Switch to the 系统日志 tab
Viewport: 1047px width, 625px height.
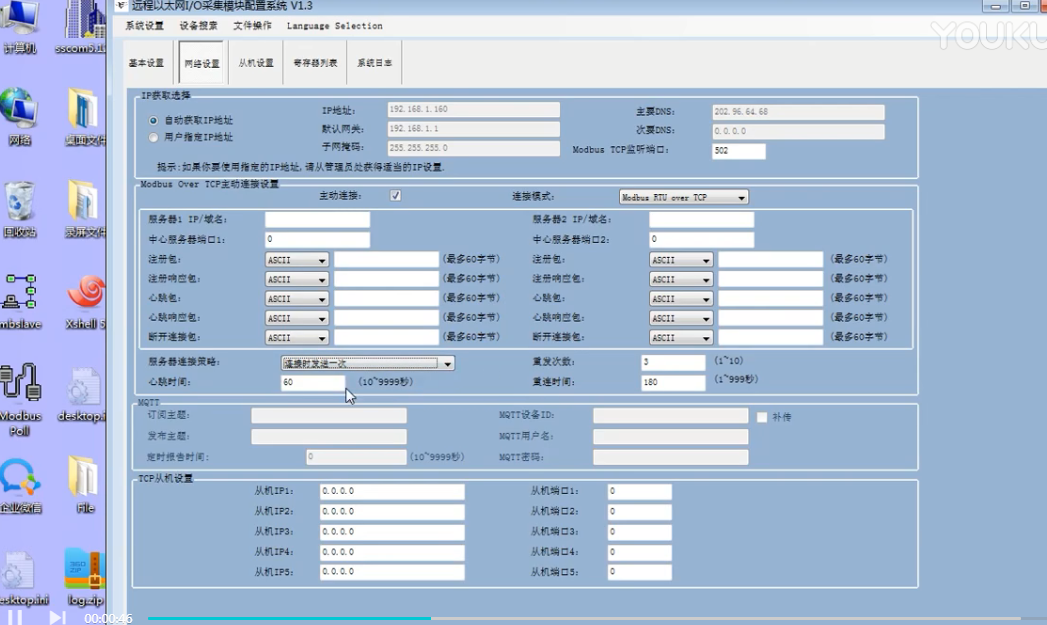[x=374, y=63]
